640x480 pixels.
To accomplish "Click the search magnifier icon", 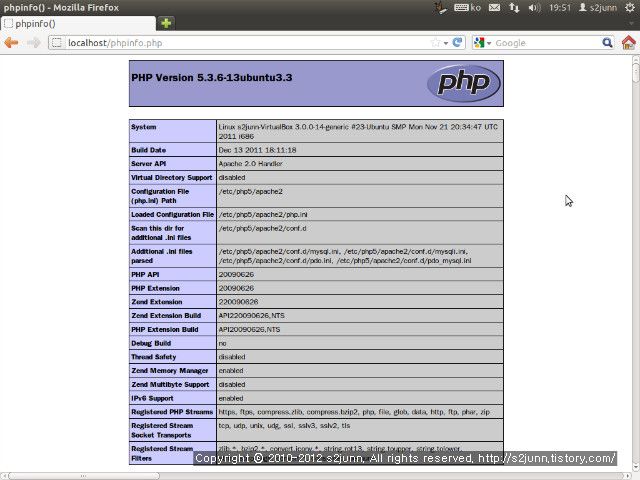I will (607, 42).
